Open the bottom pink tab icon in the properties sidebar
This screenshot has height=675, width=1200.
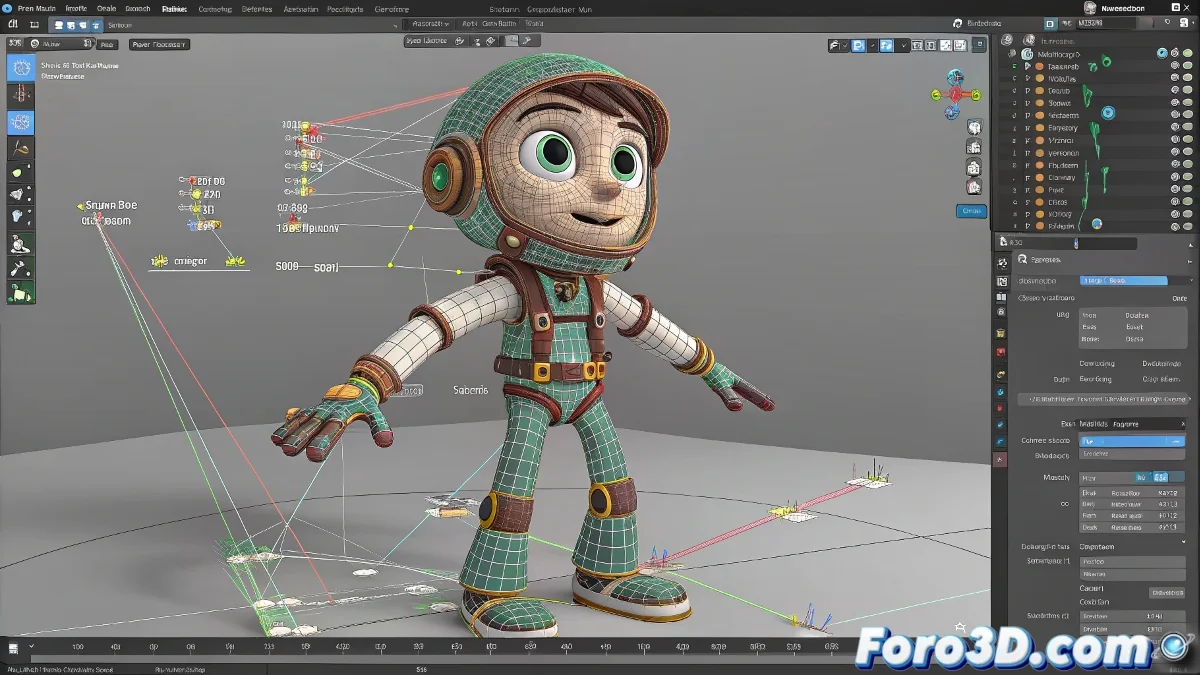click(x=1002, y=458)
